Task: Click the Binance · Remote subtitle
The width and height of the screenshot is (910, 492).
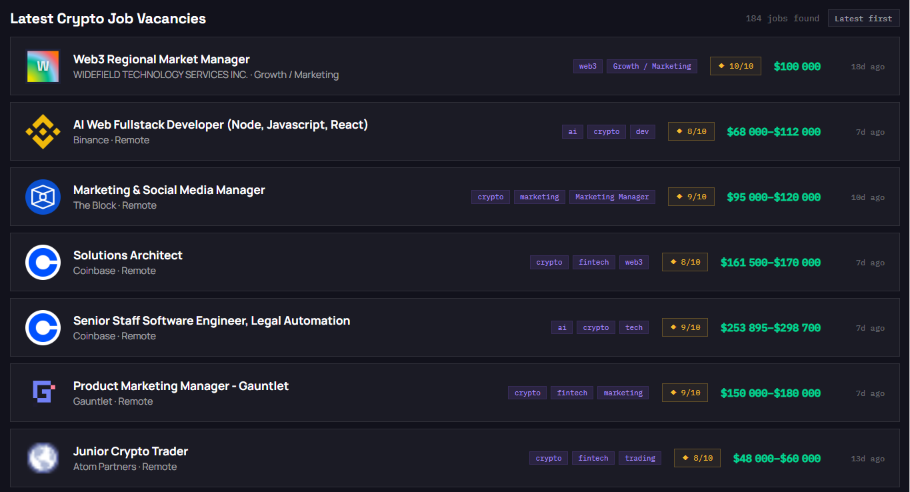Action: tap(111, 140)
